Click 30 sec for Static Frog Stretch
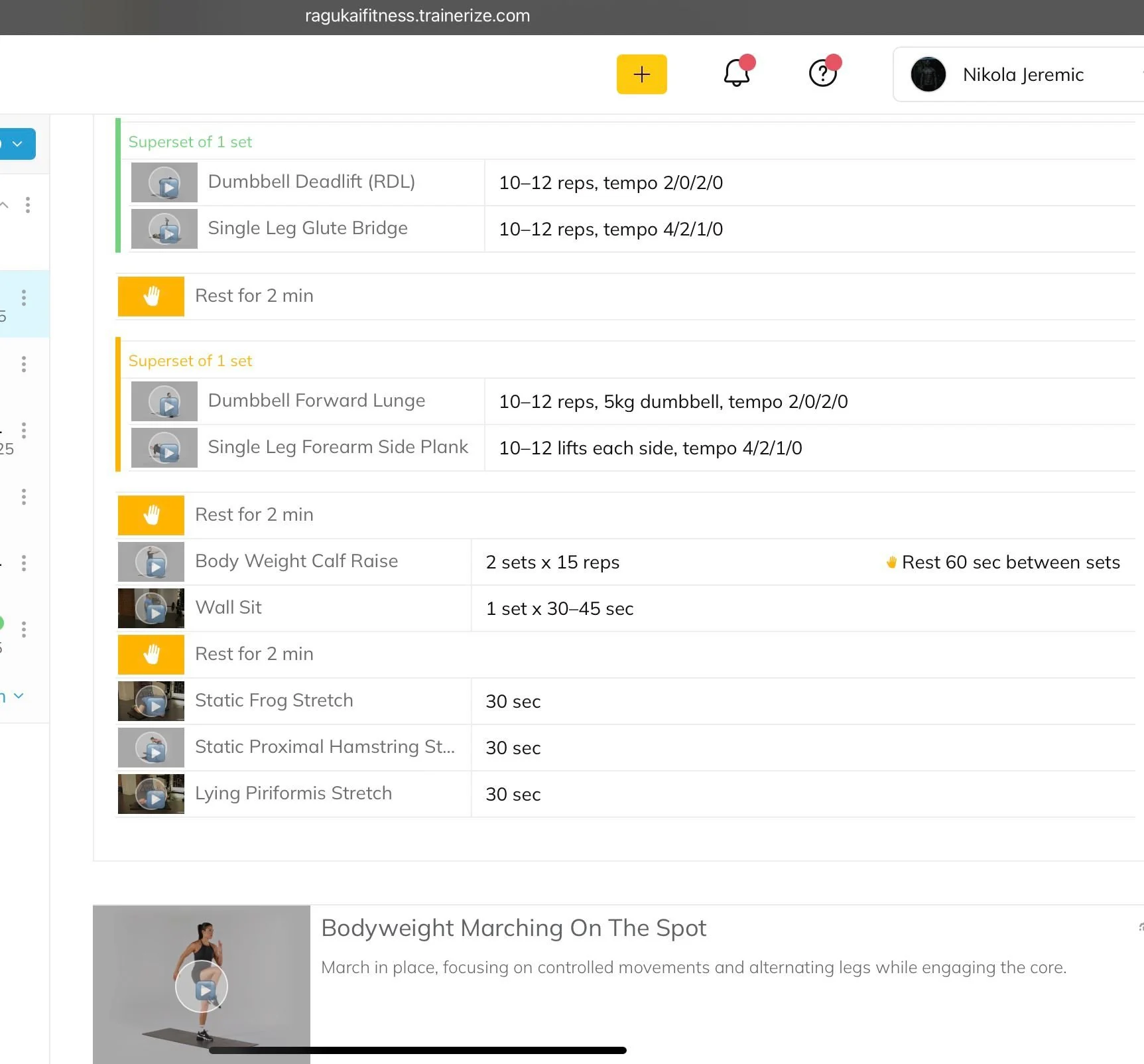This screenshot has height=1064, width=1144. click(x=513, y=702)
